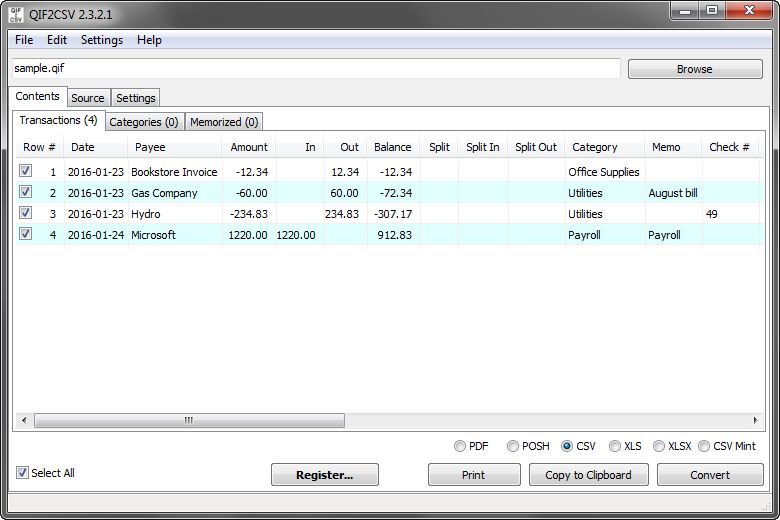
Task: Select the Transactions (4) tab
Action: click(x=58, y=120)
